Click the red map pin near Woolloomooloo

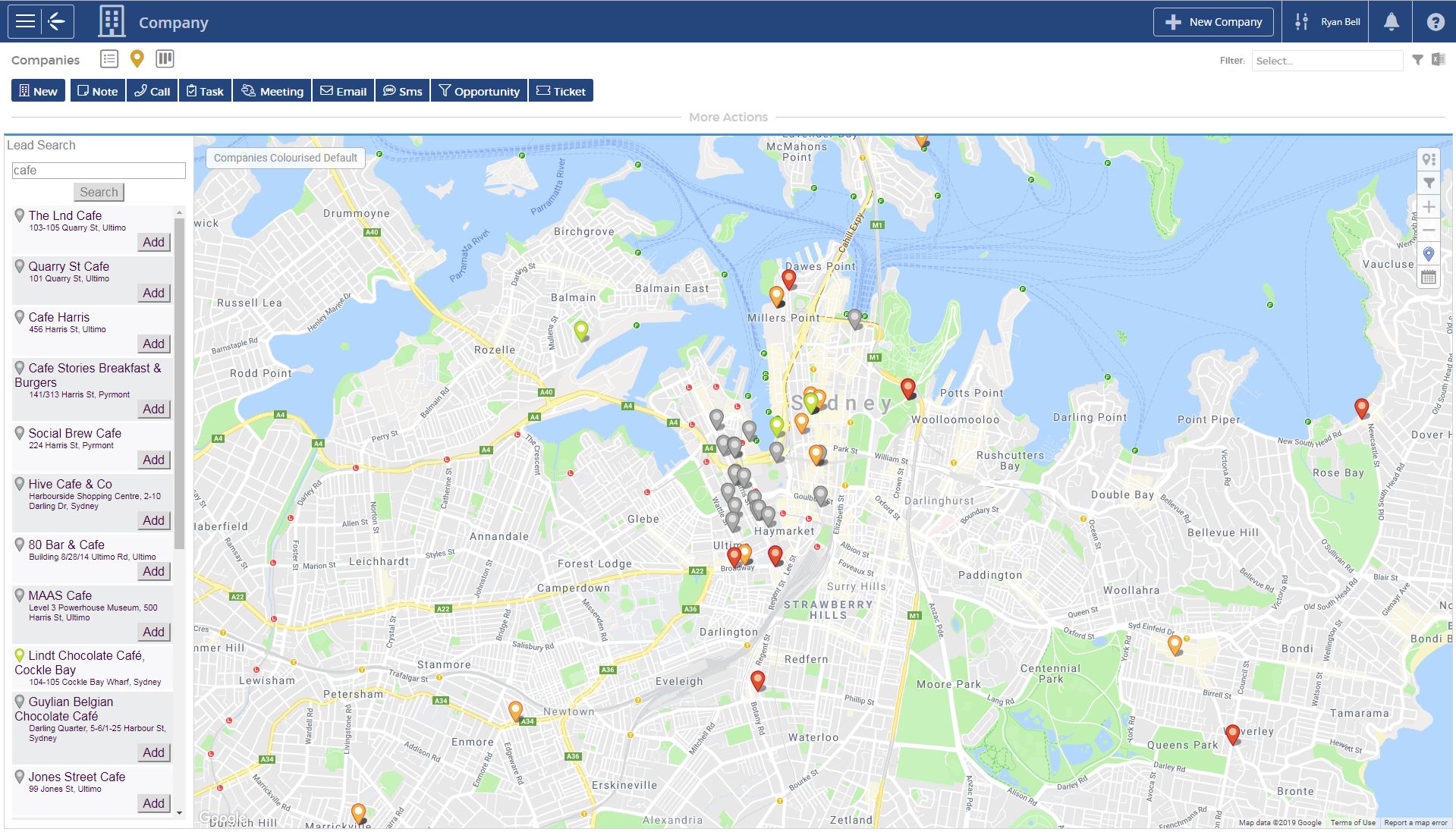coord(907,388)
